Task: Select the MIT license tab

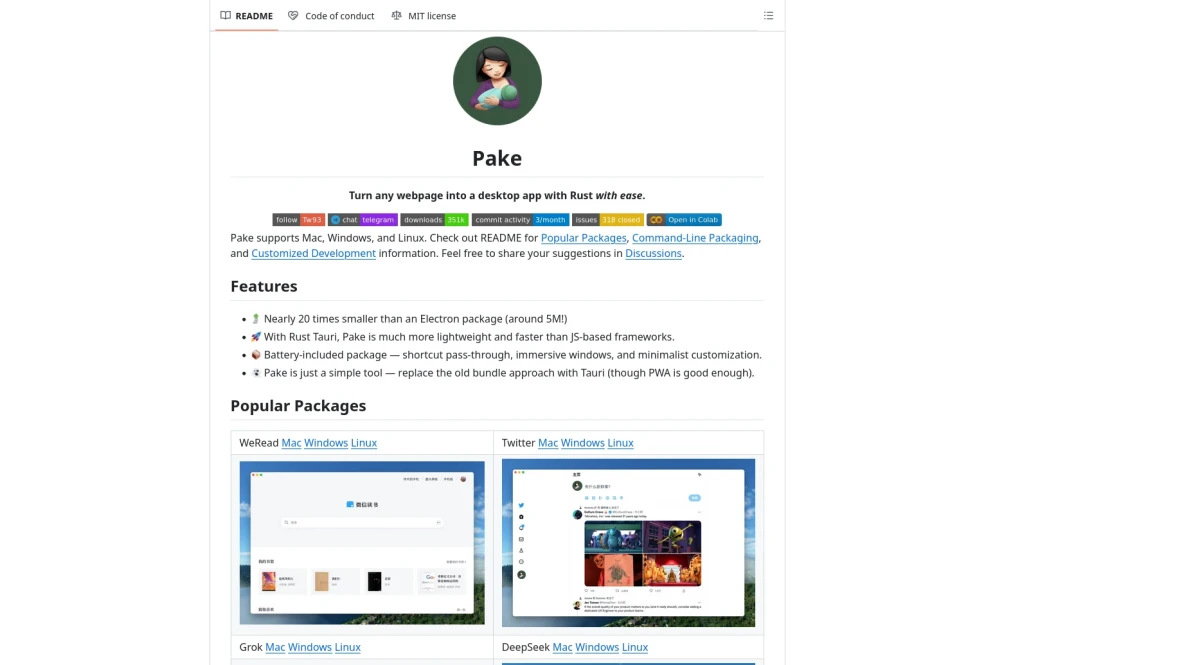Action: click(x=423, y=16)
